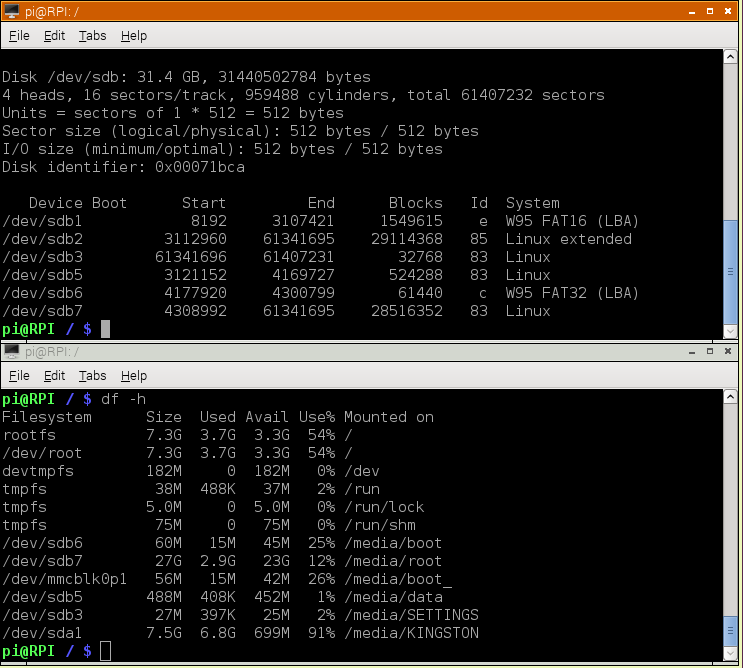Click scroll-down arrow in top terminal scrollbar

732,330
